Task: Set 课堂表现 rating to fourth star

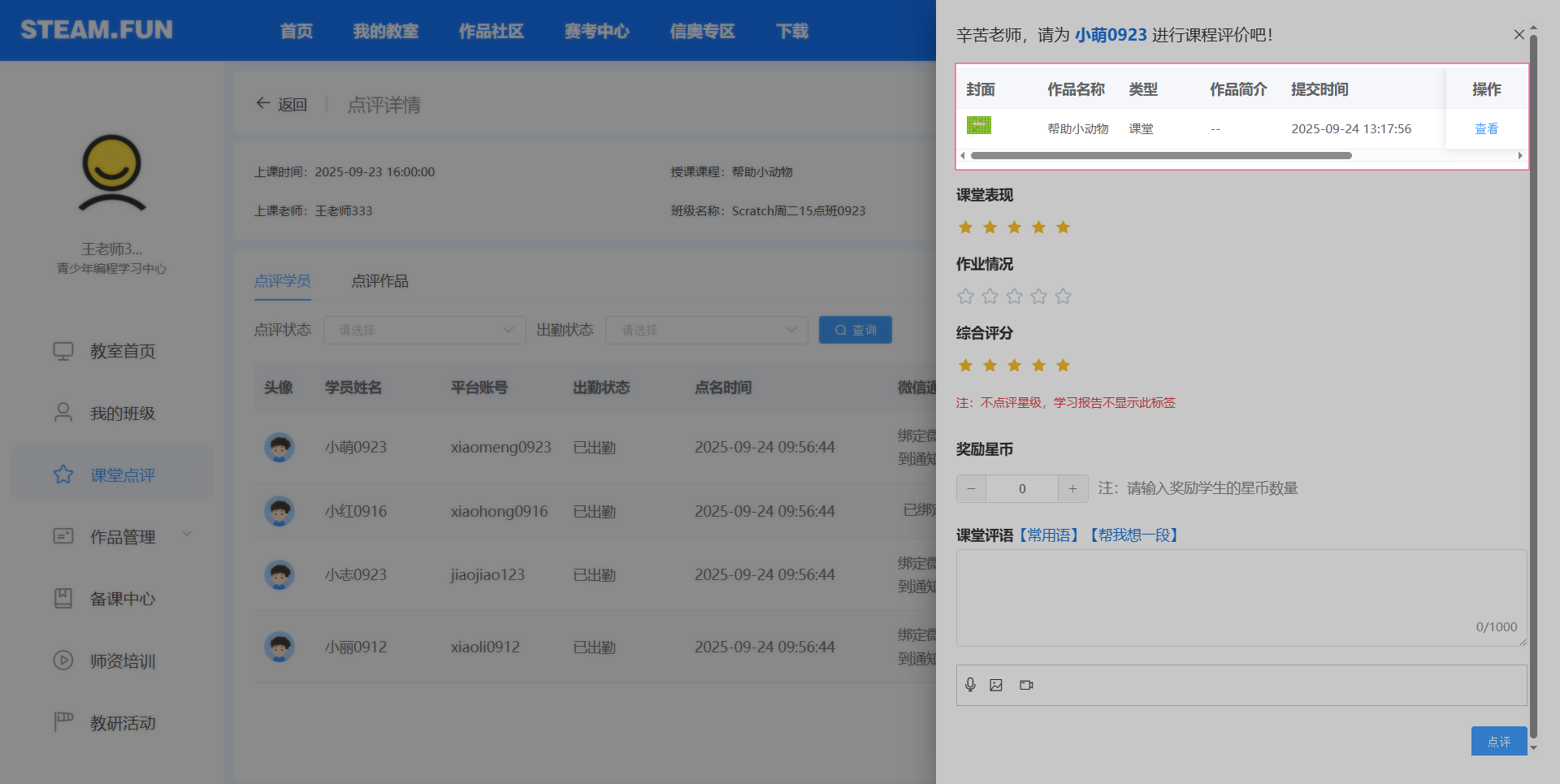Action: coord(1038,227)
